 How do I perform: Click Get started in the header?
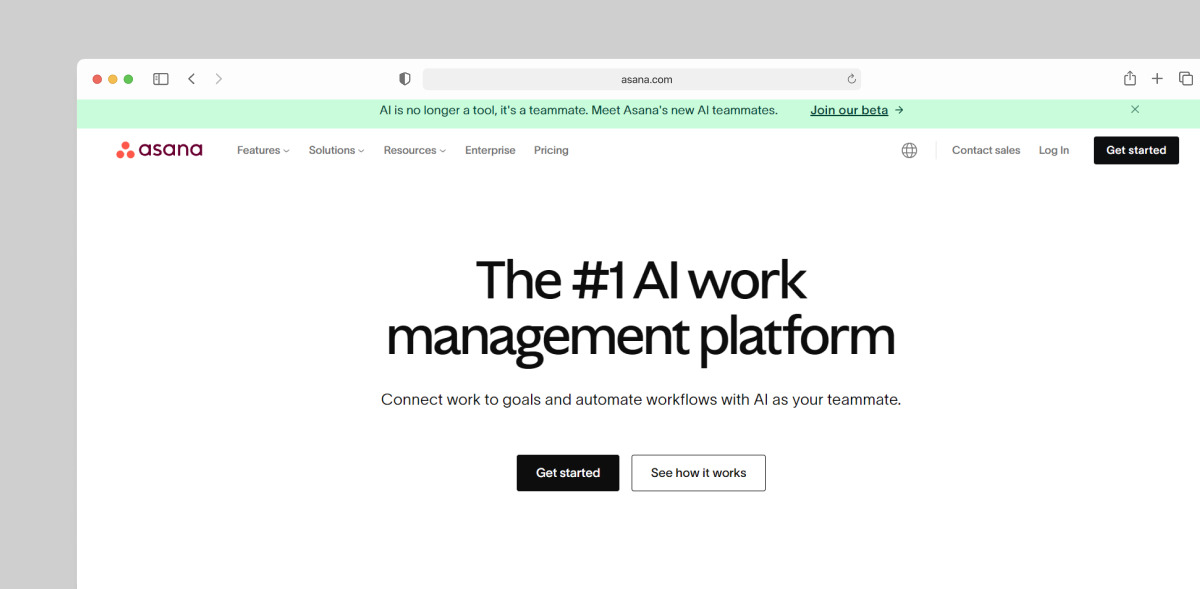click(1136, 150)
